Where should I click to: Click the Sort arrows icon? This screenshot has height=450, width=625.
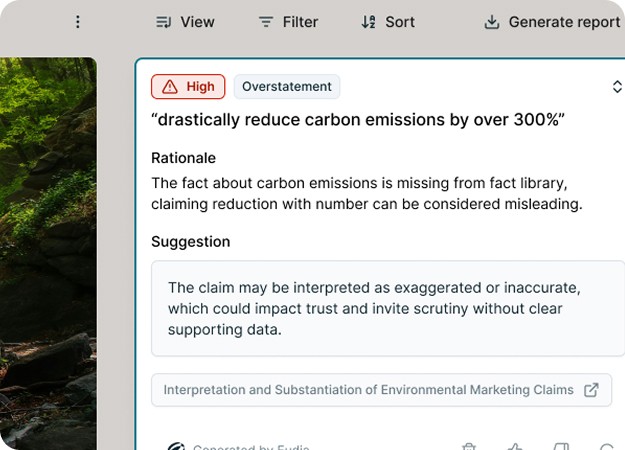point(368,22)
